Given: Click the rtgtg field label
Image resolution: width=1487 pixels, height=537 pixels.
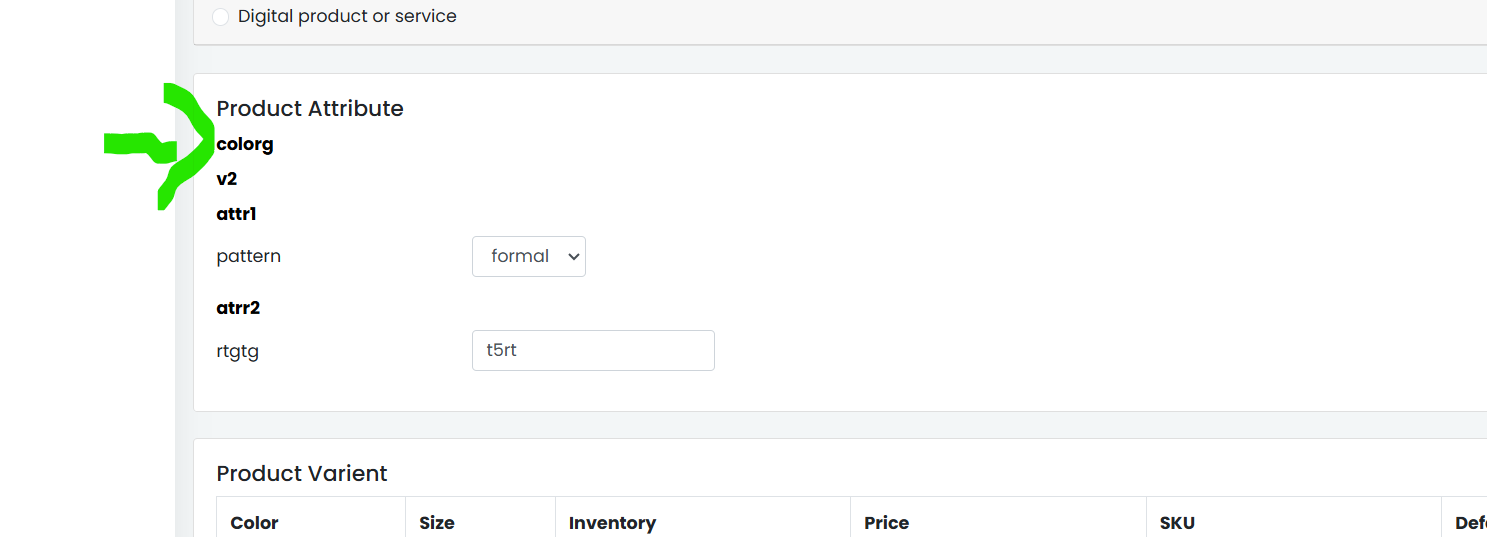Looking at the screenshot, I should tap(238, 351).
